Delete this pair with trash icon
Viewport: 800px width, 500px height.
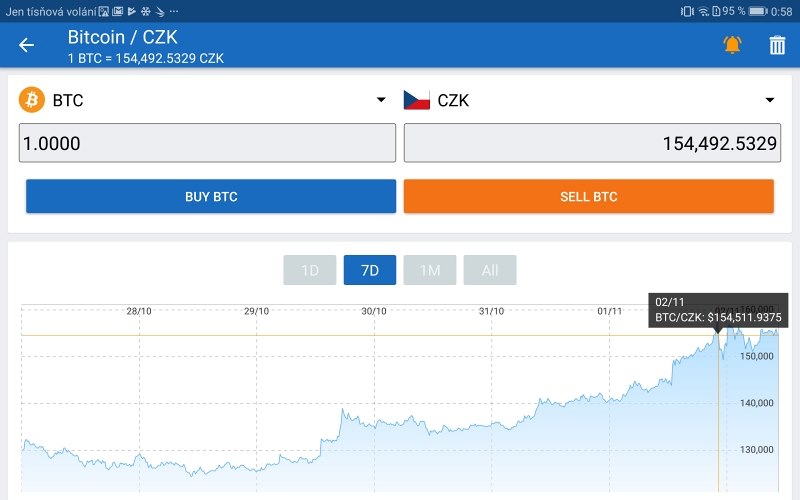coord(777,45)
